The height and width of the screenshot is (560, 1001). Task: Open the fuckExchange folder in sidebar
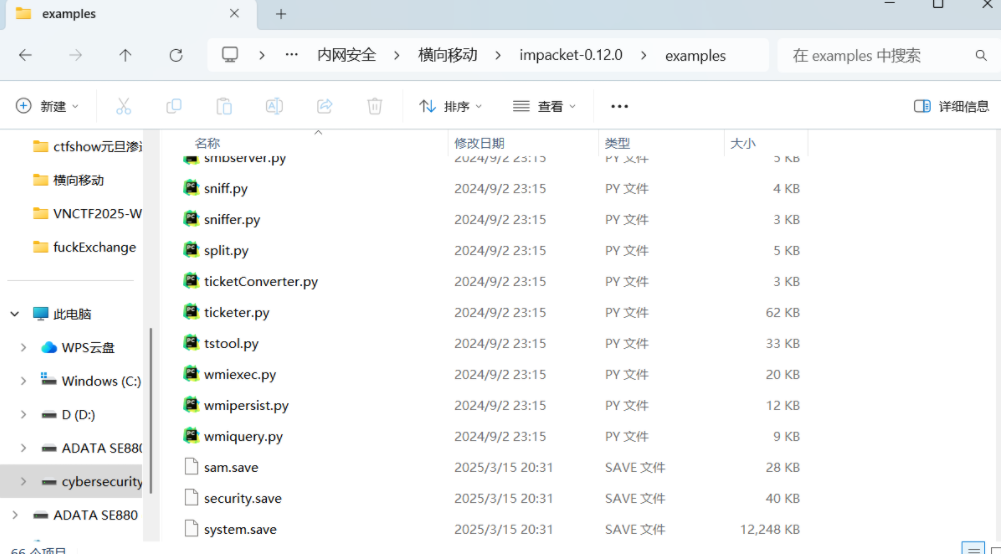tap(94, 247)
